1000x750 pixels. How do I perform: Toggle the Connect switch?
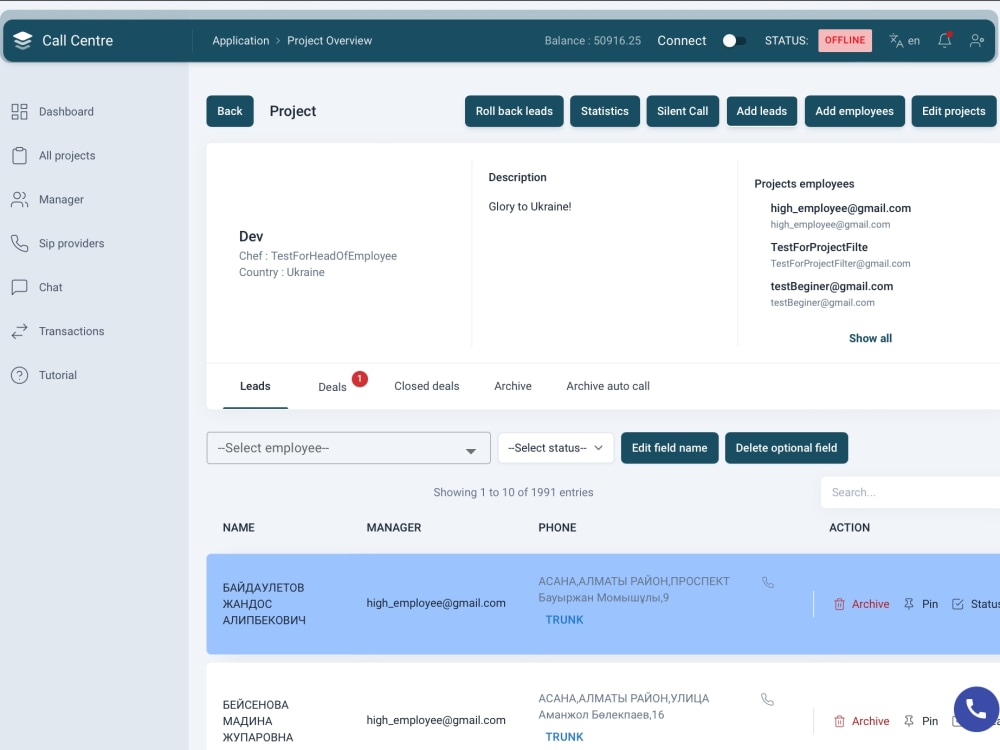733,41
